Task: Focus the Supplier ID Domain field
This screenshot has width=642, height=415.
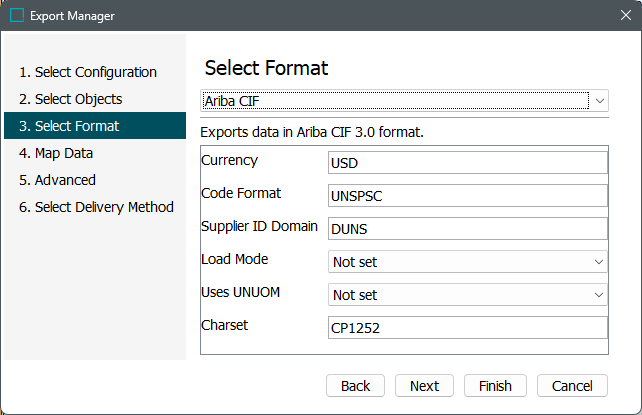Action: [x=467, y=229]
